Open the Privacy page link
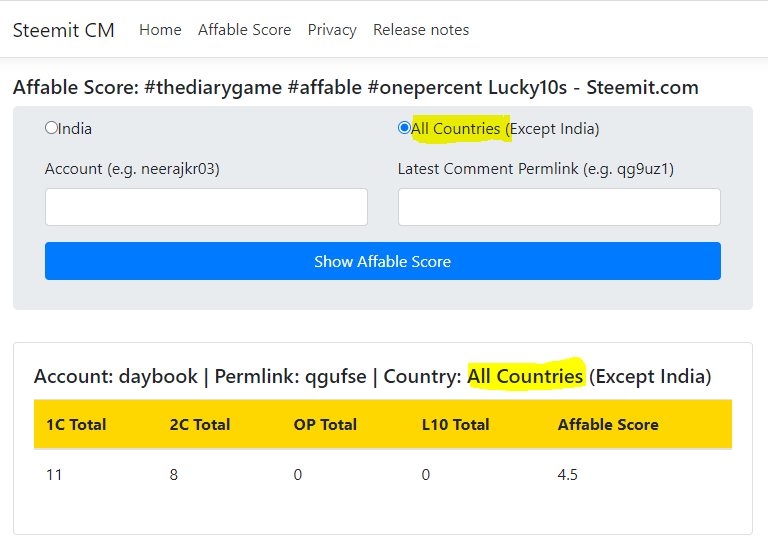Viewport: 768px width, 549px height. (332, 30)
